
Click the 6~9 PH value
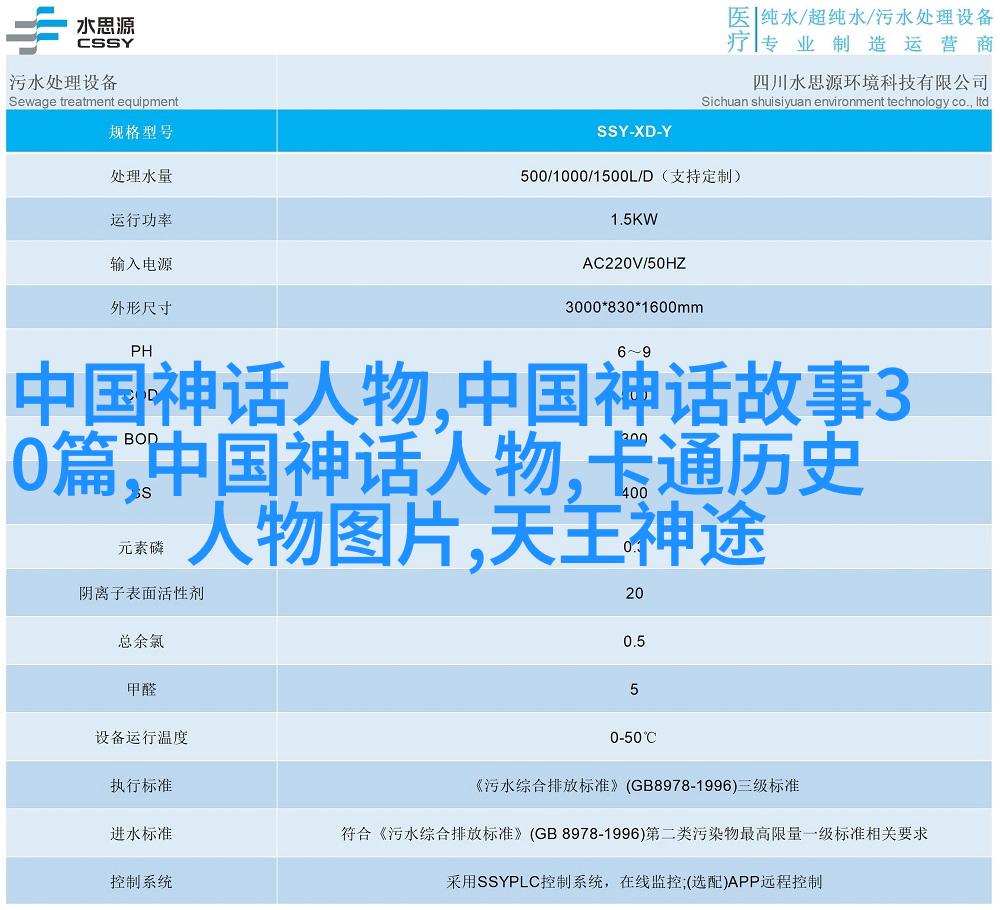click(x=634, y=352)
